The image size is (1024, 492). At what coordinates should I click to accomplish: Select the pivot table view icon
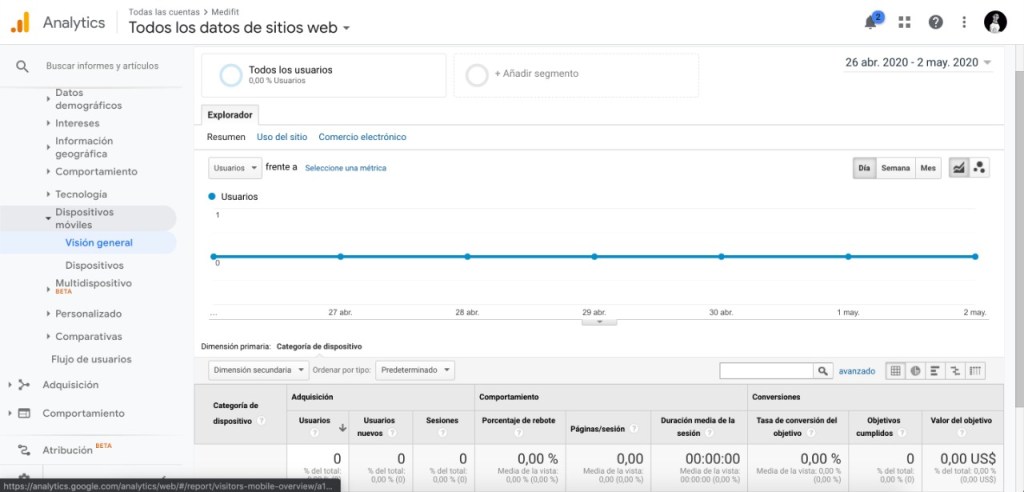click(x=975, y=370)
